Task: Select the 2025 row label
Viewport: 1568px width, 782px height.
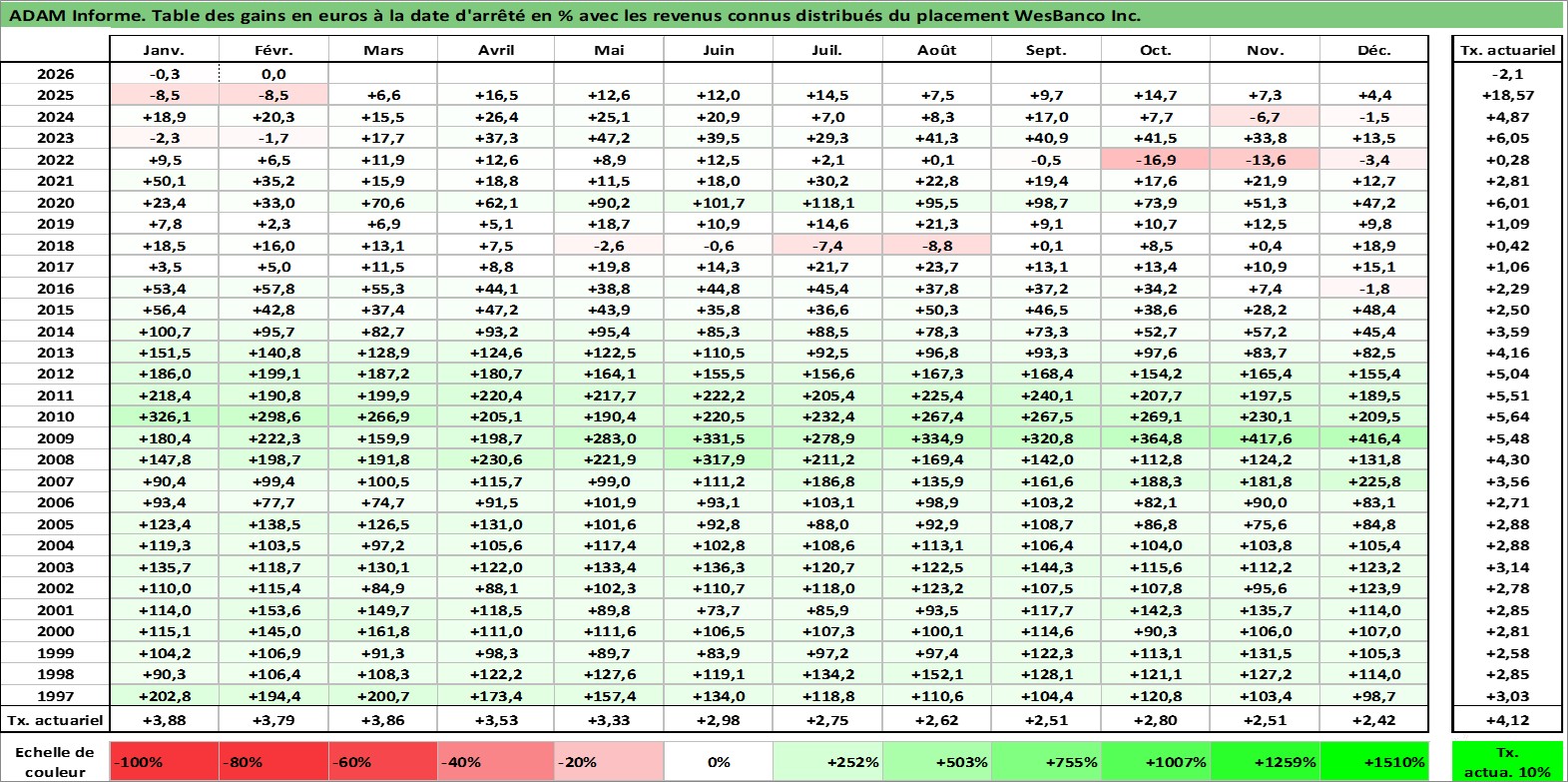Action: click(55, 95)
